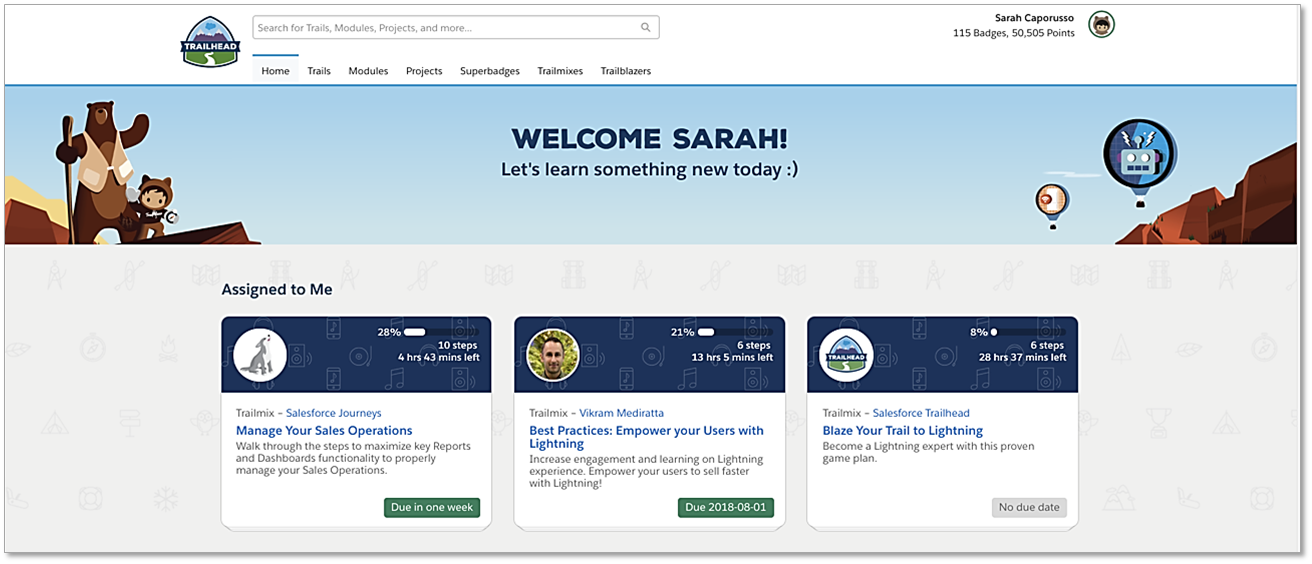The width and height of the screenshot is (1312, 564).
Task: Select the Home tab
Action: coord(275,71)
